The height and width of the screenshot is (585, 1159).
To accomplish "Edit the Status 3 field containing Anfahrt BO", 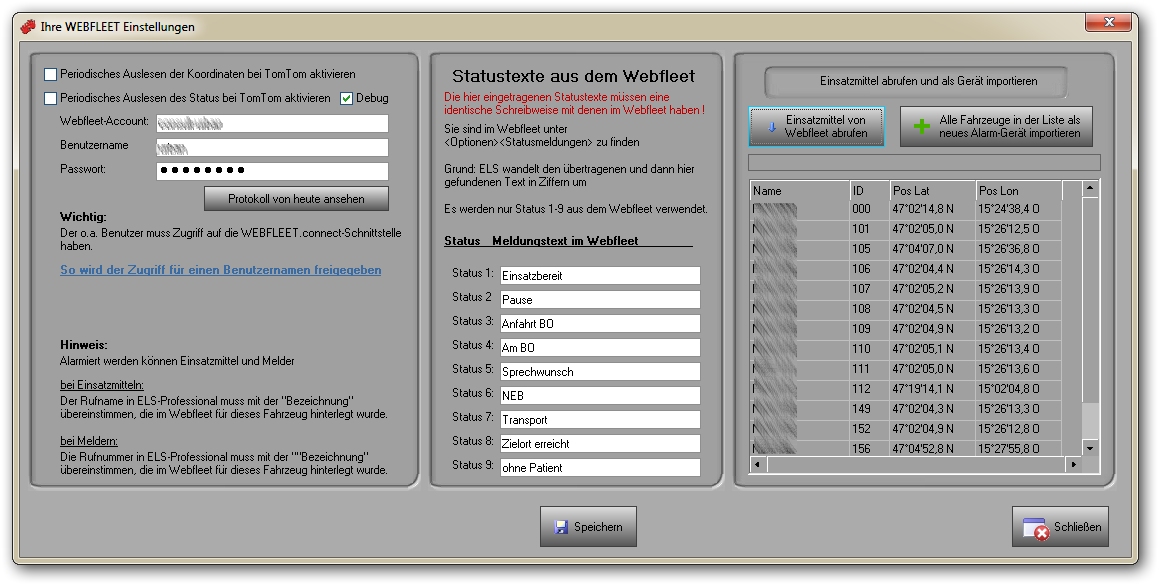I will 599,324.
